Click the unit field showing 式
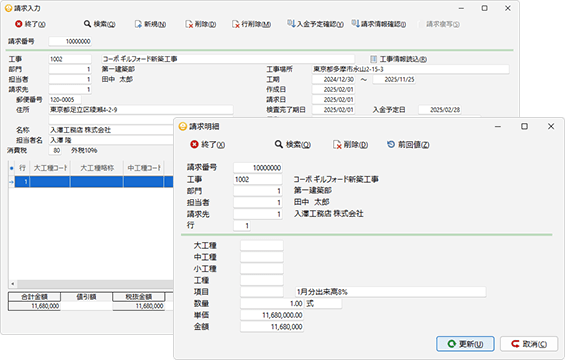This screenshot has width=565, height=360. (x=323, y=303)
